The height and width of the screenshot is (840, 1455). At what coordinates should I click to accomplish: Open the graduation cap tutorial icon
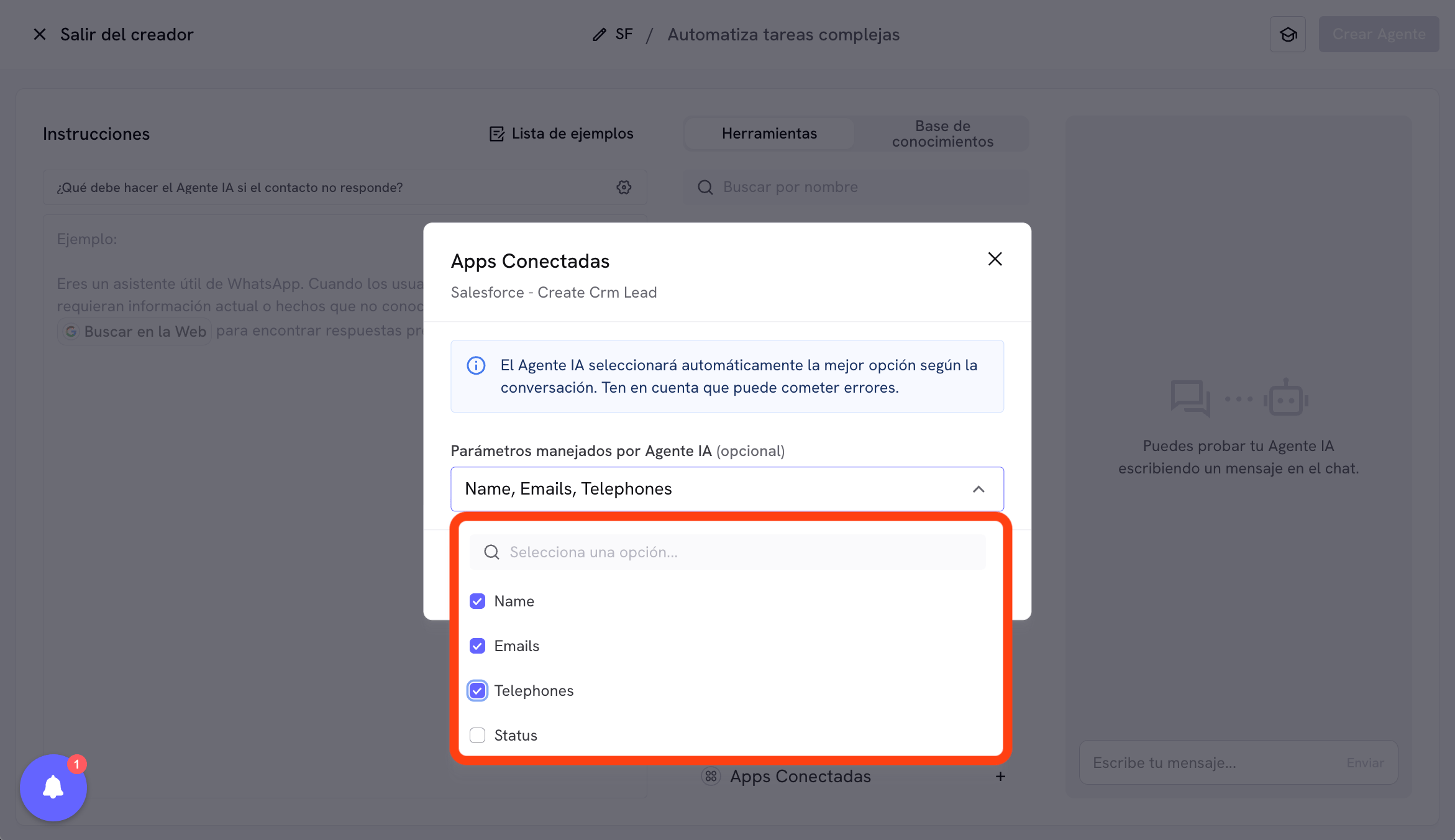(x=1288, y=34)
